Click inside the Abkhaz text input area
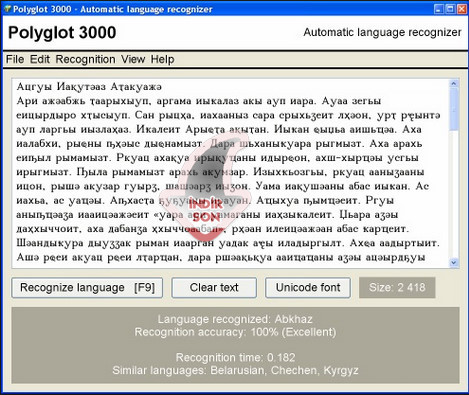Viewport: 469px width, 395px height. click(x=231, y=173)
